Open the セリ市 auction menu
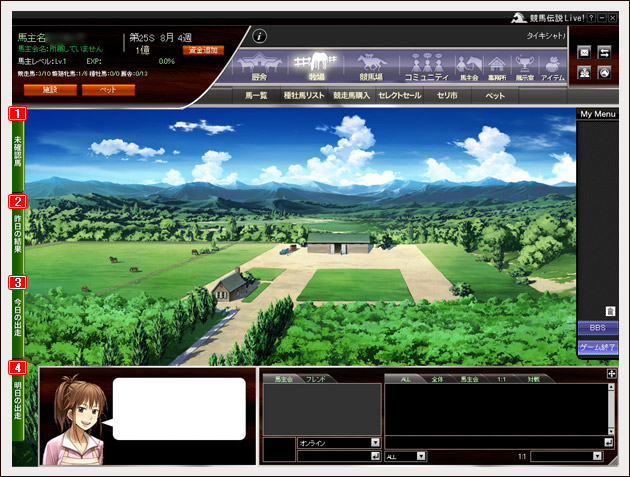 (x=447, y=96)
